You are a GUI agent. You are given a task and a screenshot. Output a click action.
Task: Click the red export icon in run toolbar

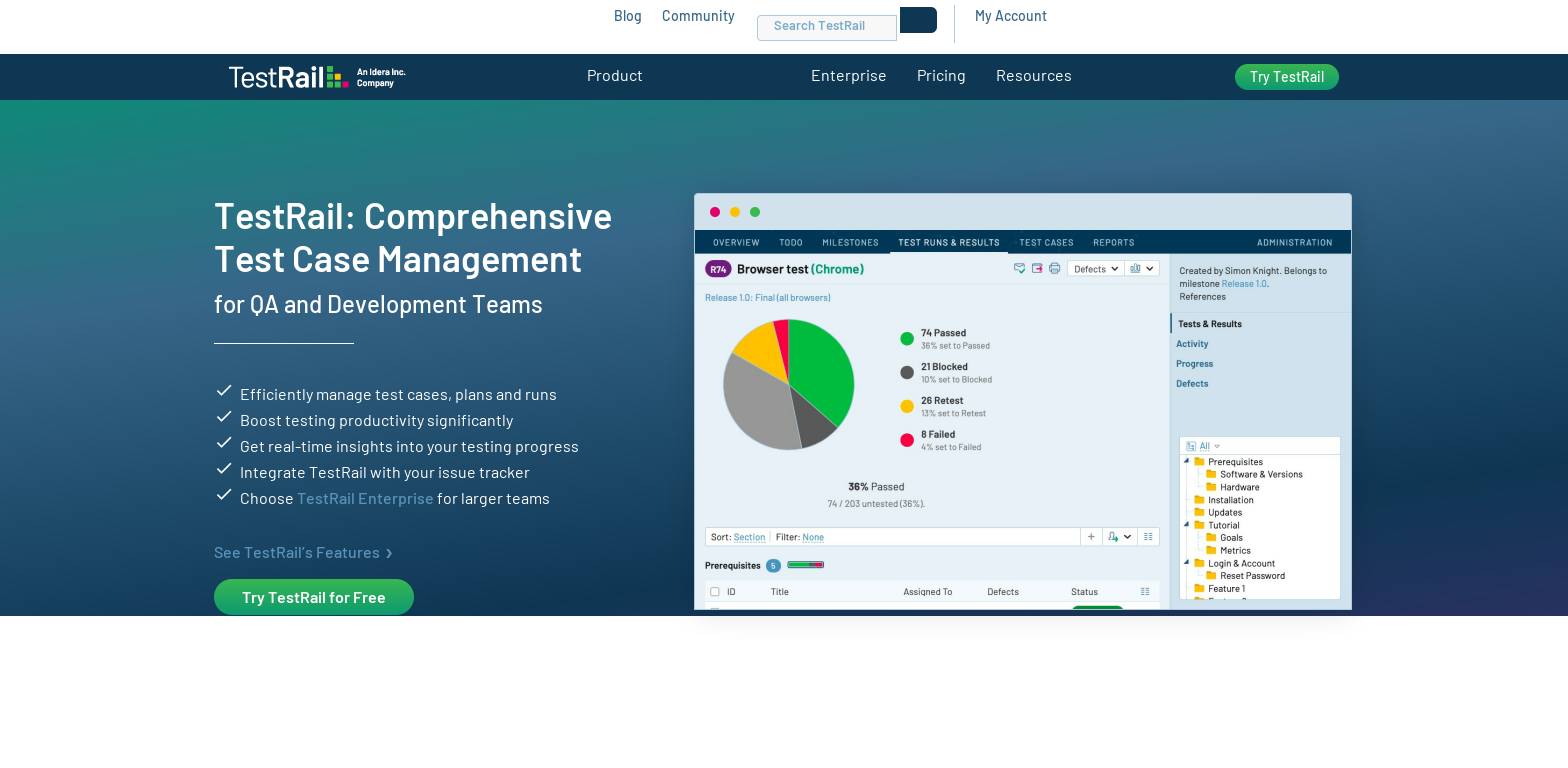(x=1037, y=269)
